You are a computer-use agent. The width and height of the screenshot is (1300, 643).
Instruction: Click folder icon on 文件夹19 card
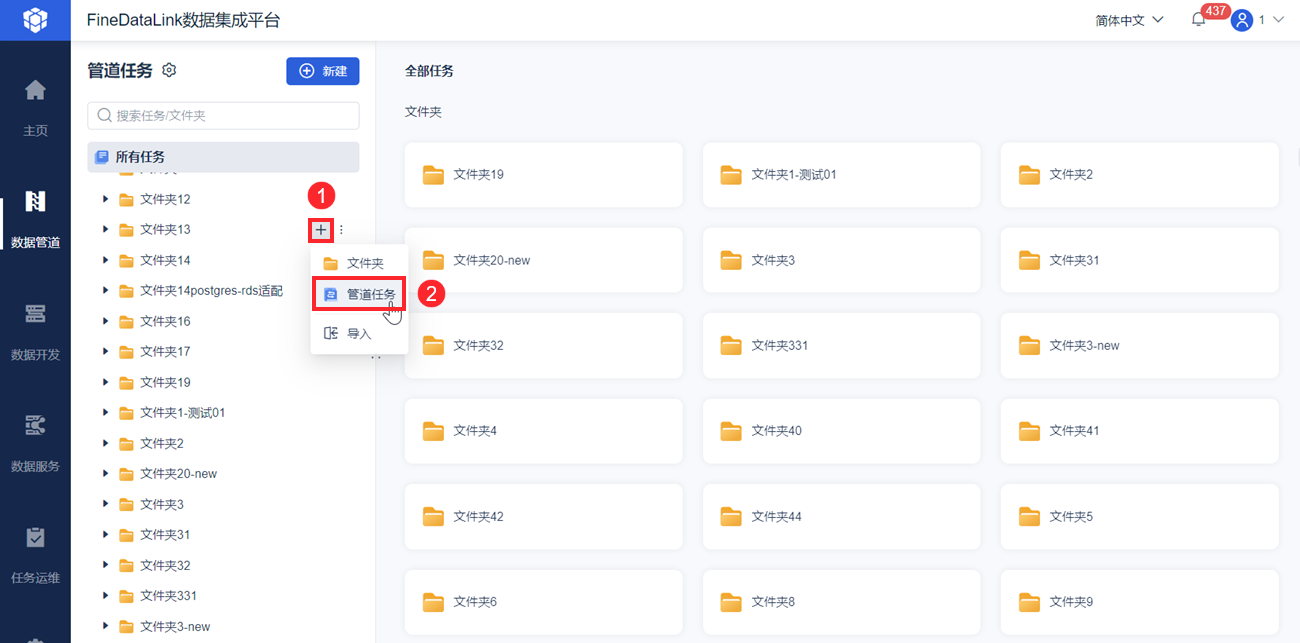pyautogui.click(x=433, y=175)
